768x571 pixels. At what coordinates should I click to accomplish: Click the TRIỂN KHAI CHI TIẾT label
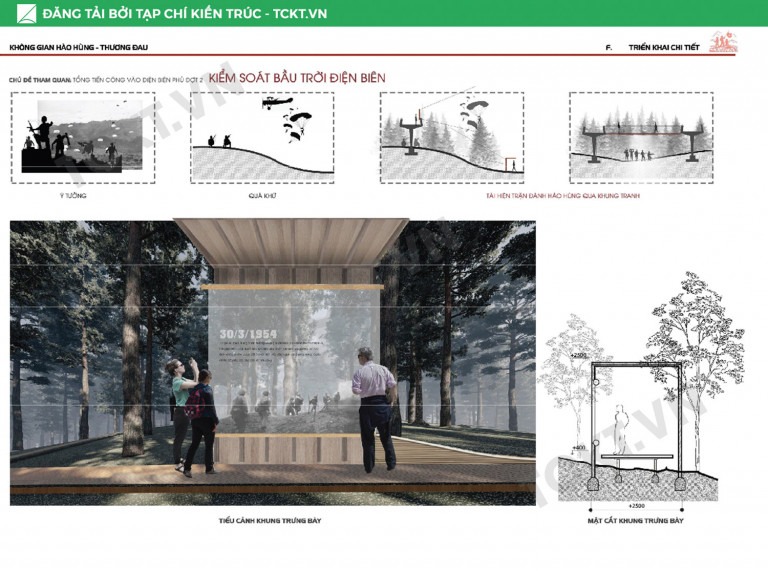point(664,48)
